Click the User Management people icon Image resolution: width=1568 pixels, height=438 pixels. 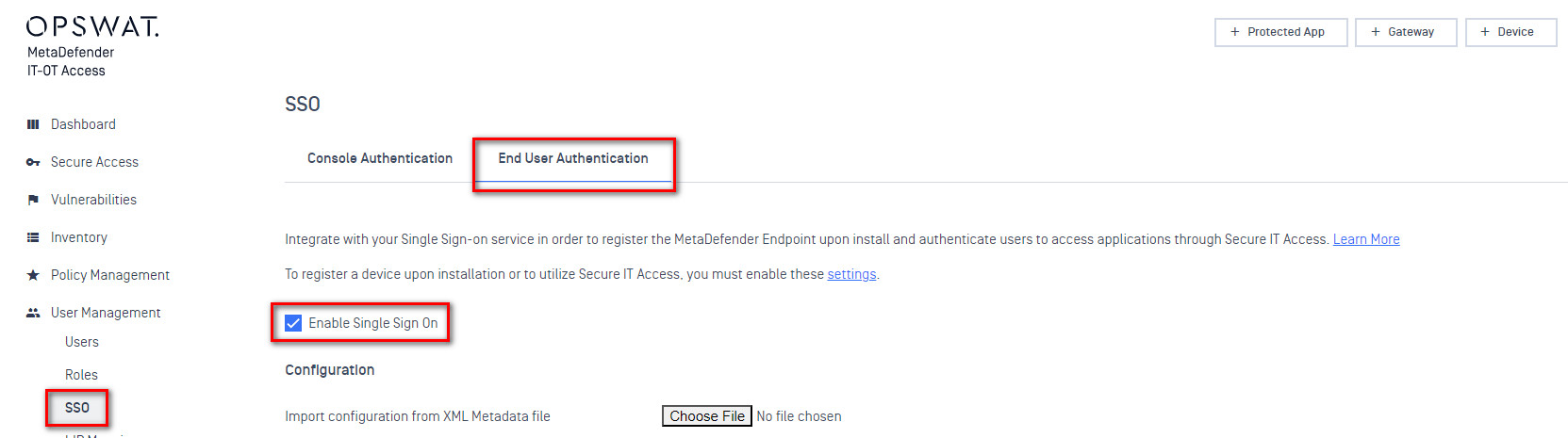click(33, 313)
